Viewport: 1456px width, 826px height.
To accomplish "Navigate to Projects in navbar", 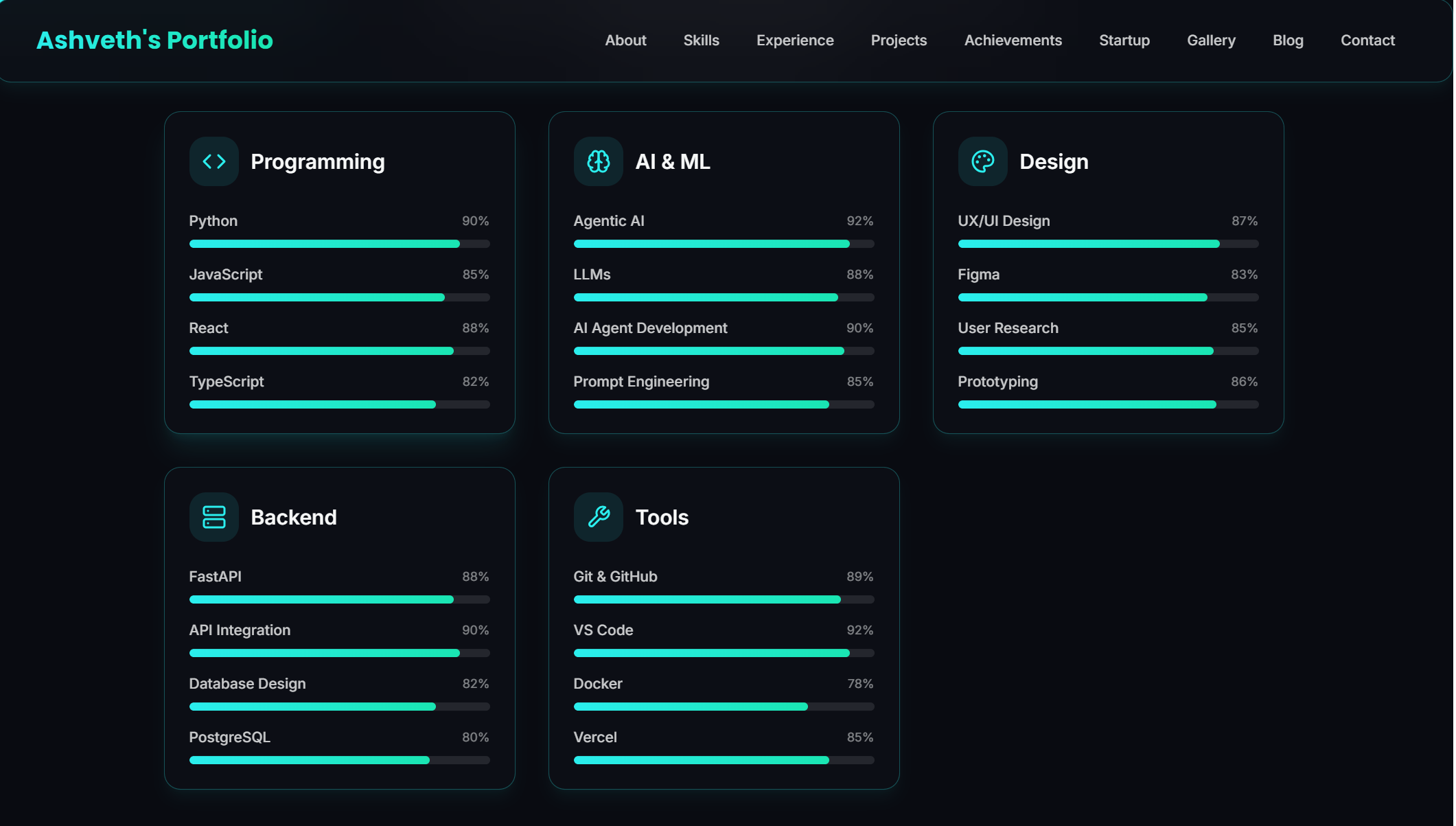I will (x=899, y=41).
